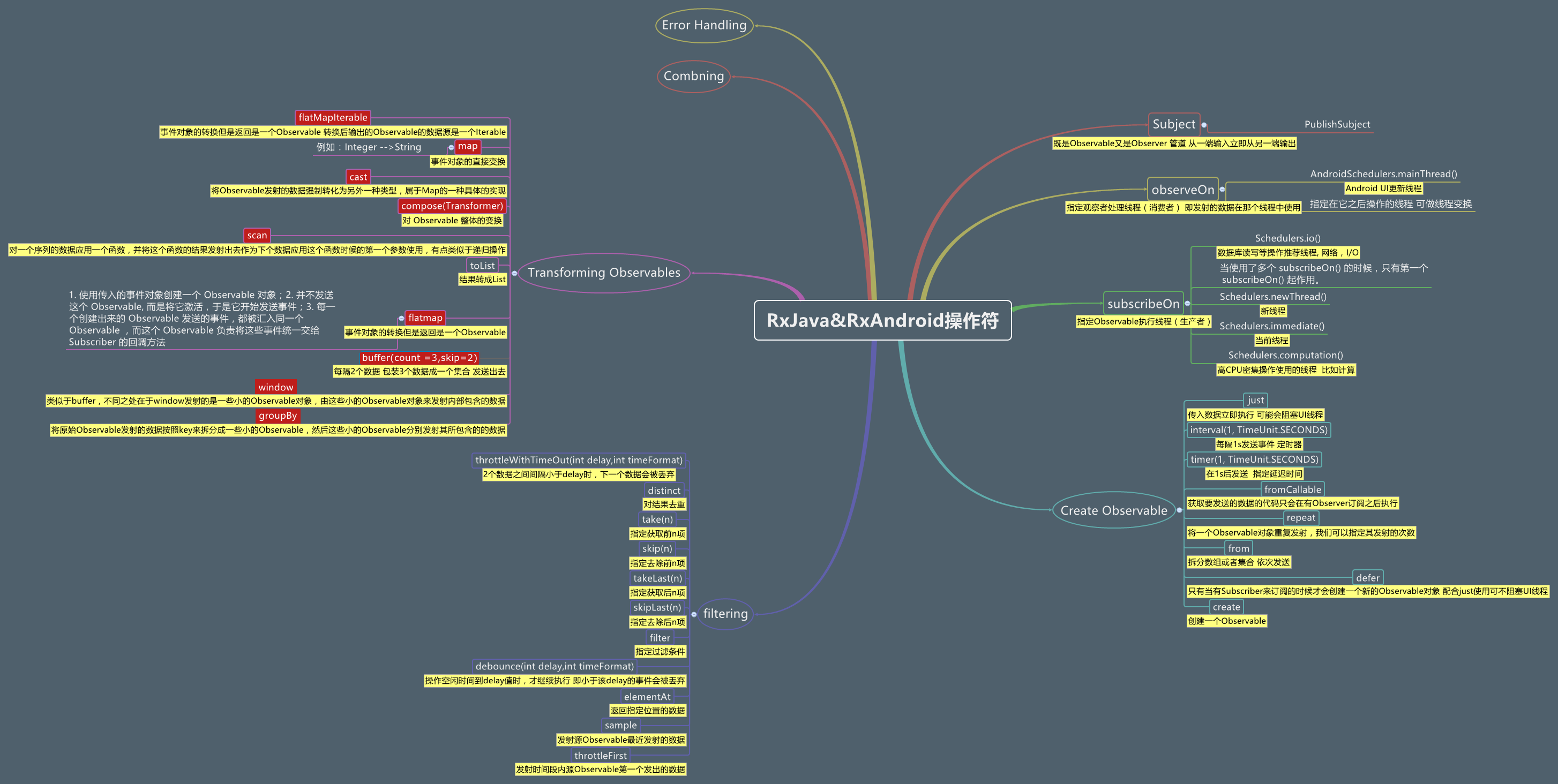The height and width of the screenshot is (784, 1558).
Task: Select the toList node
Action: click(x=482, y=266)
